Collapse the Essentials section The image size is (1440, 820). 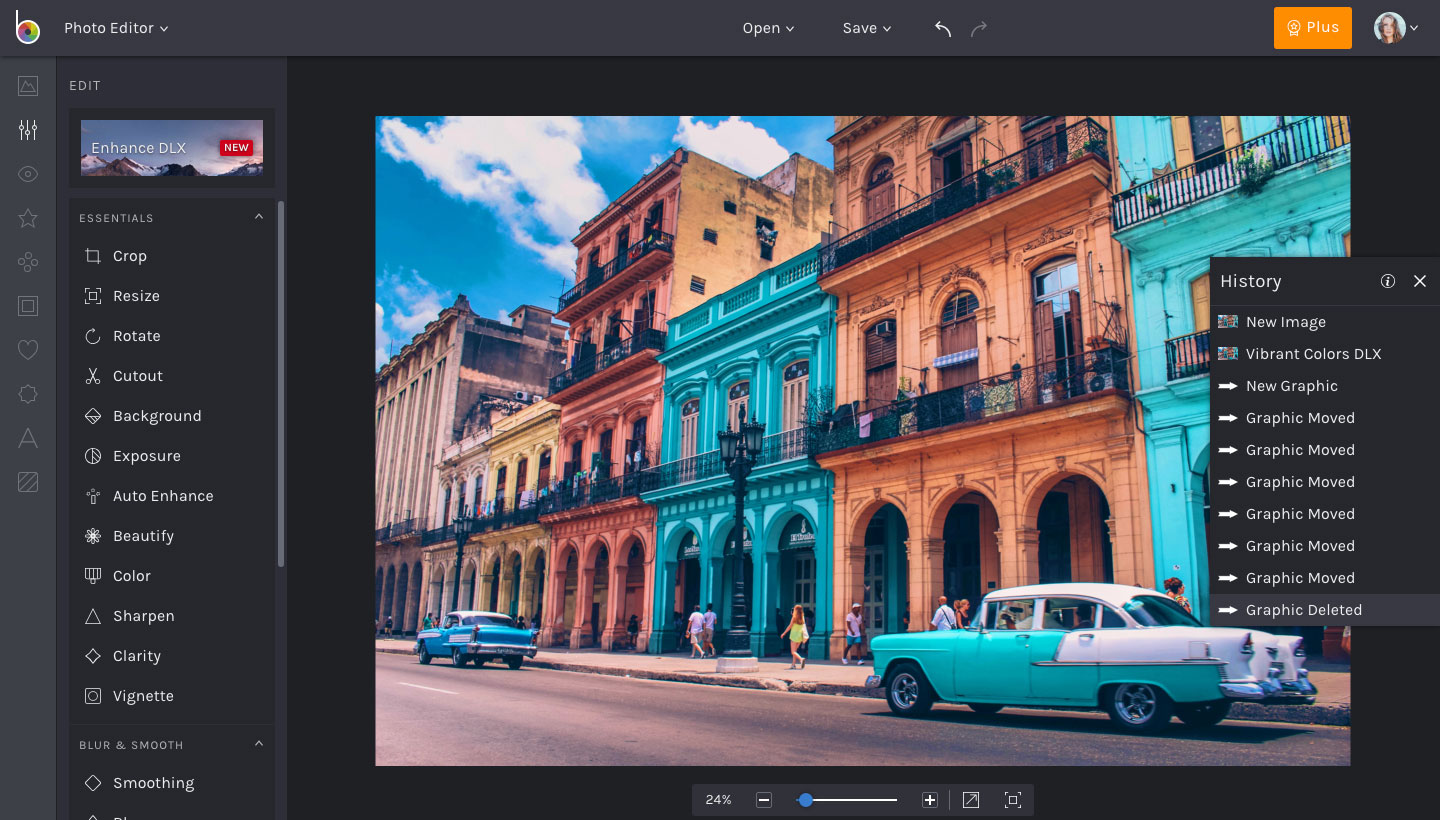[259, 217]
